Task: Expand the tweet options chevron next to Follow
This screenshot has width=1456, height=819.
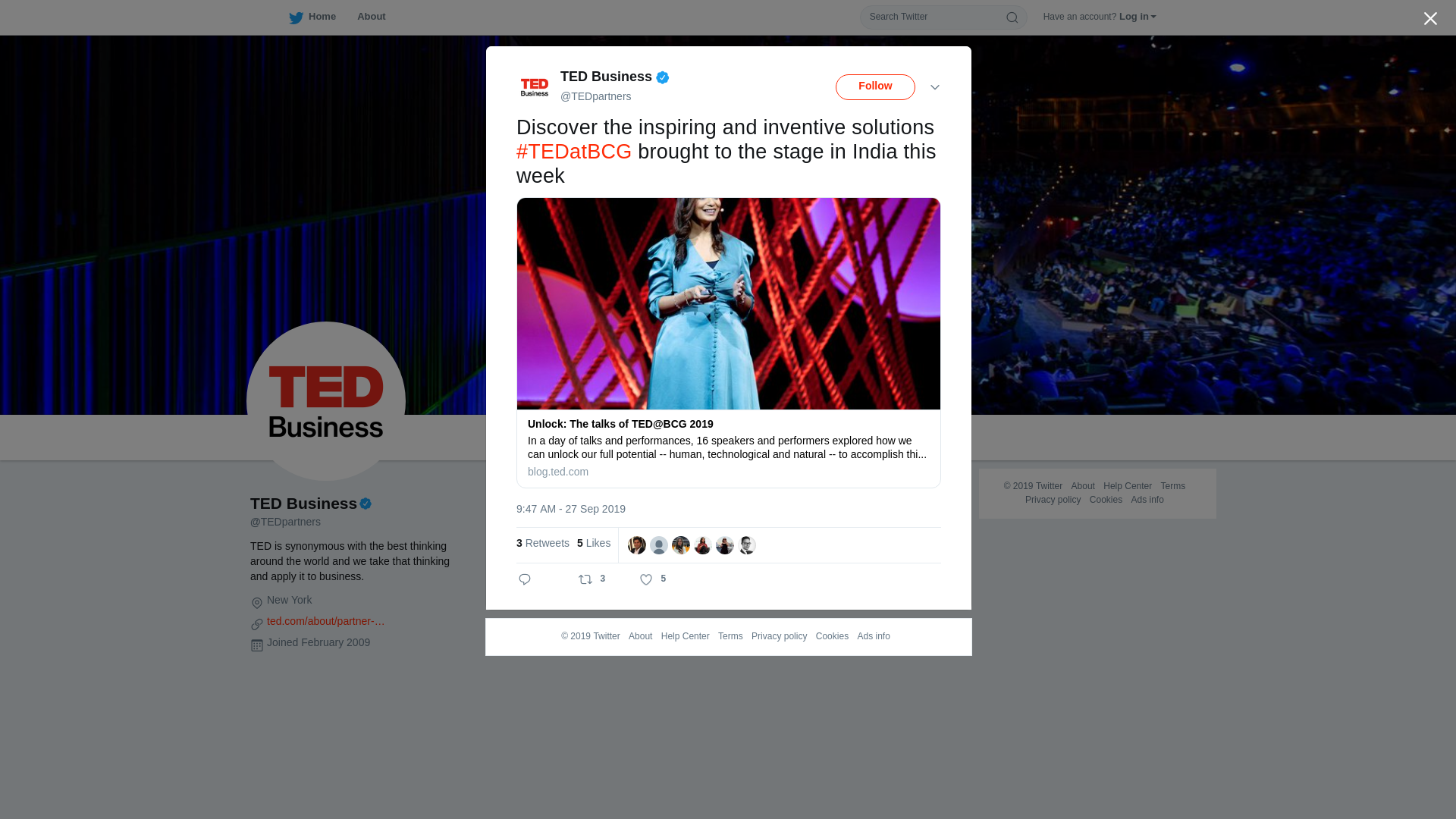Action: [x=935, y=87]
